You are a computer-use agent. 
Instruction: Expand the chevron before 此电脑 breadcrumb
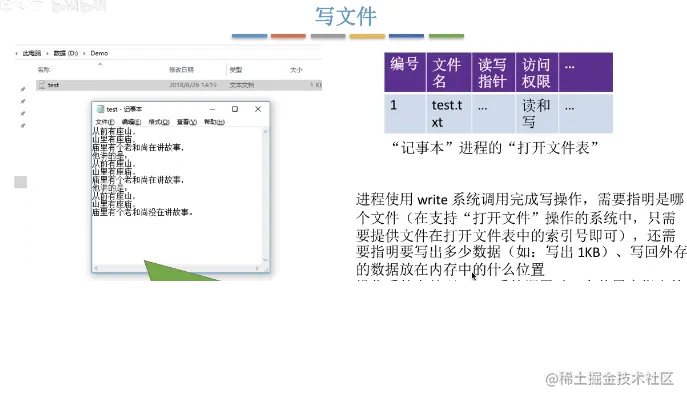point(17,53)
